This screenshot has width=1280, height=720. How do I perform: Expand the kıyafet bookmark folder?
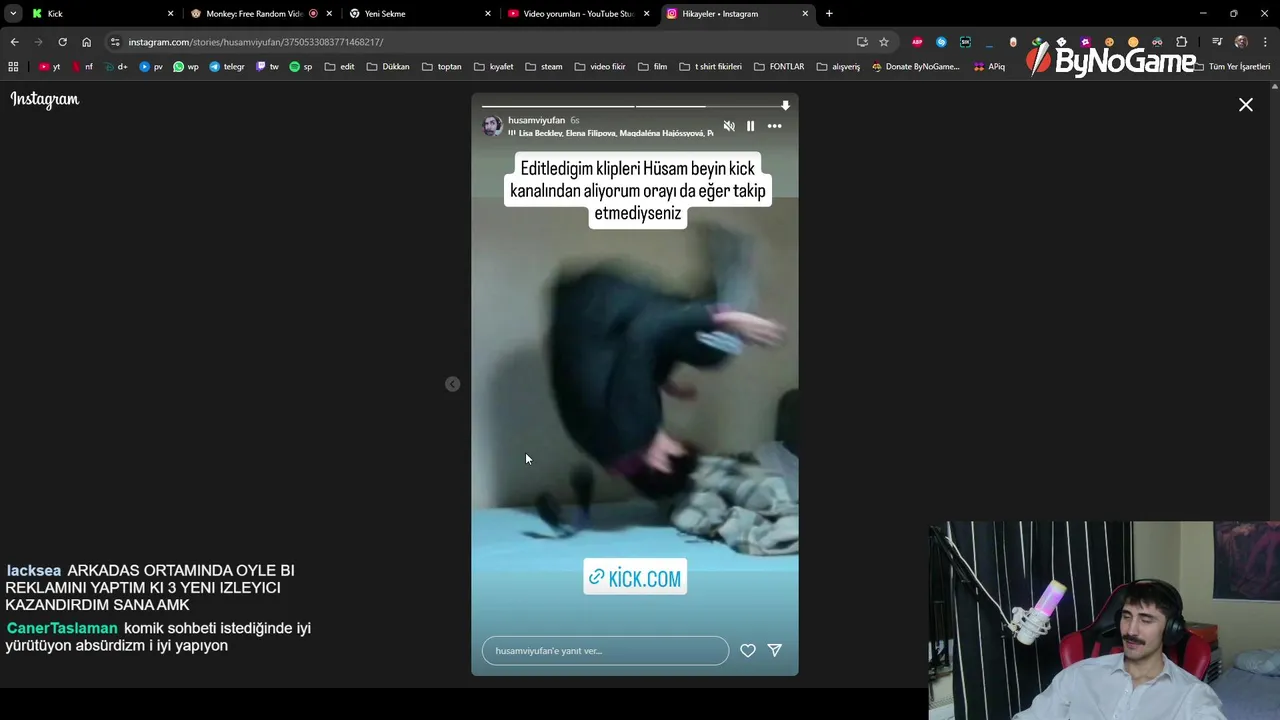pos(494,67)
